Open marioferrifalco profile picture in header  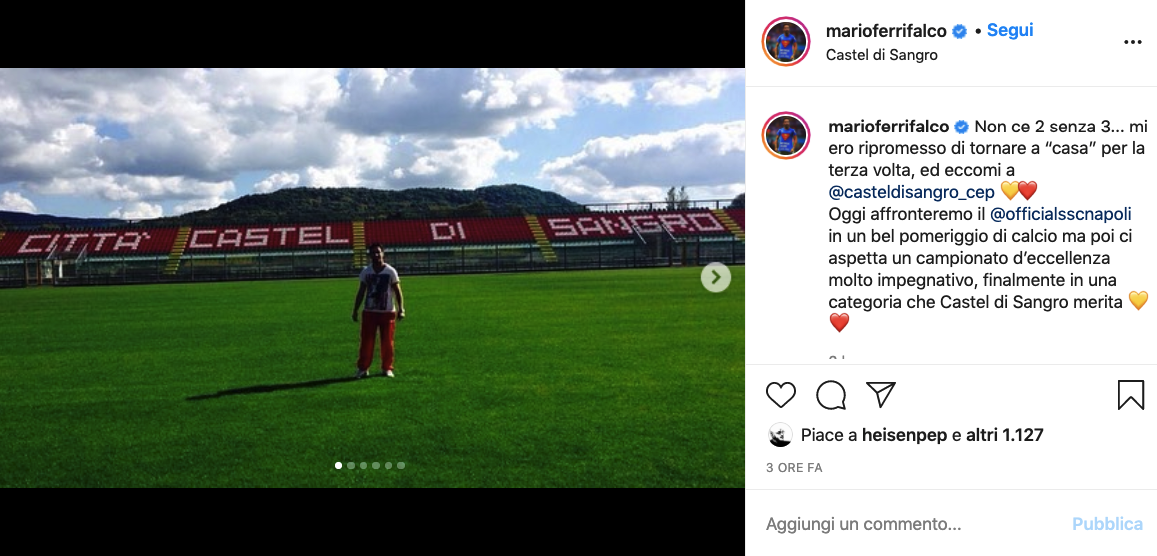(x=786, y=41)
